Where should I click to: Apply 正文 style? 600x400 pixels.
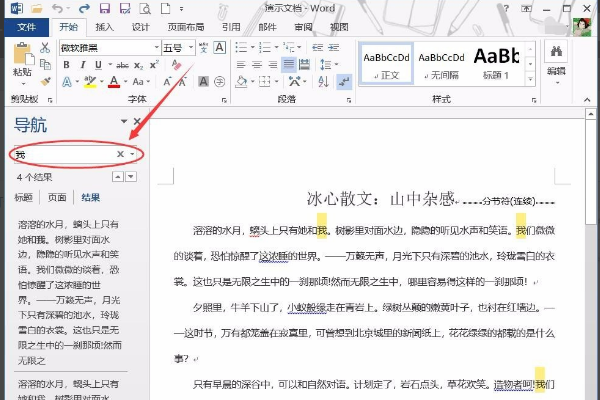point(386,64)
